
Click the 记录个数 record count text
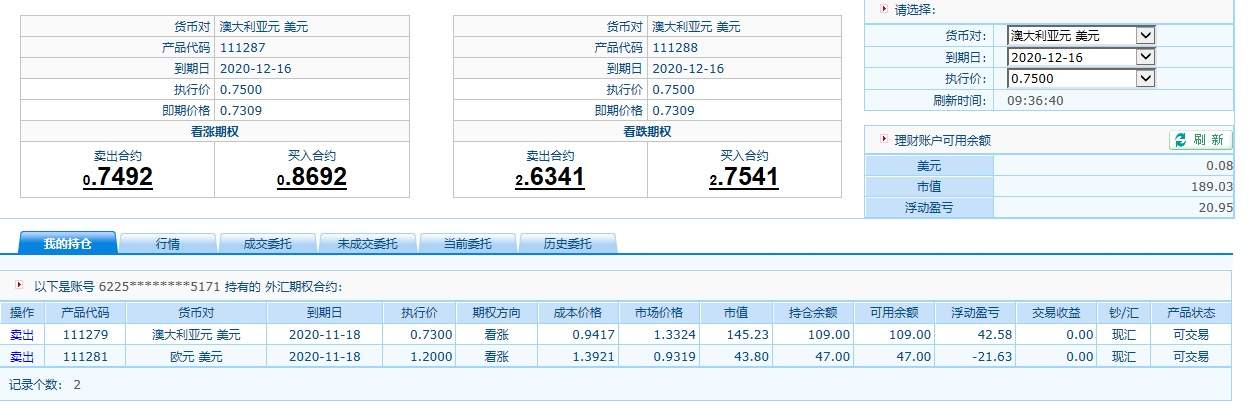click(45, 384)
